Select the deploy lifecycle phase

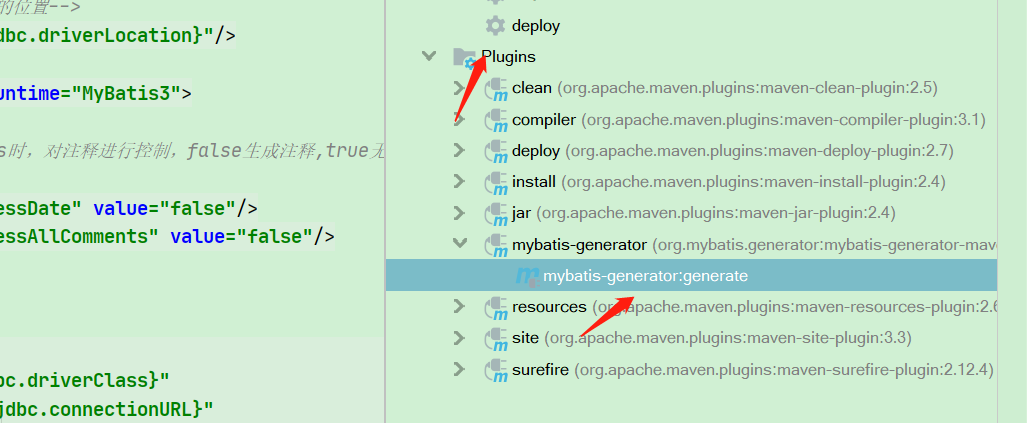(536, 26)
